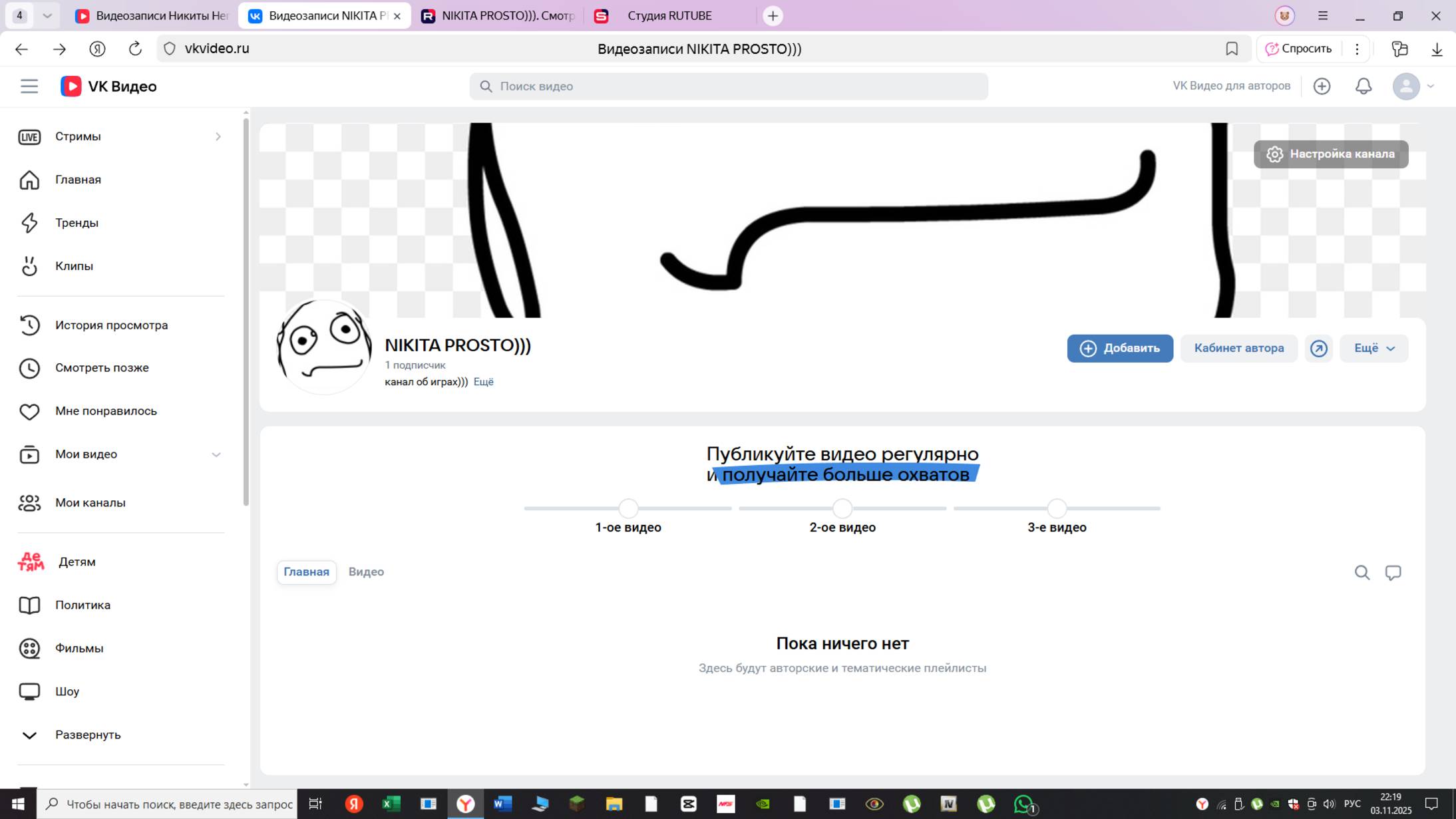
Task: Click the Добавить button
Action: [x=1119, y=349]
